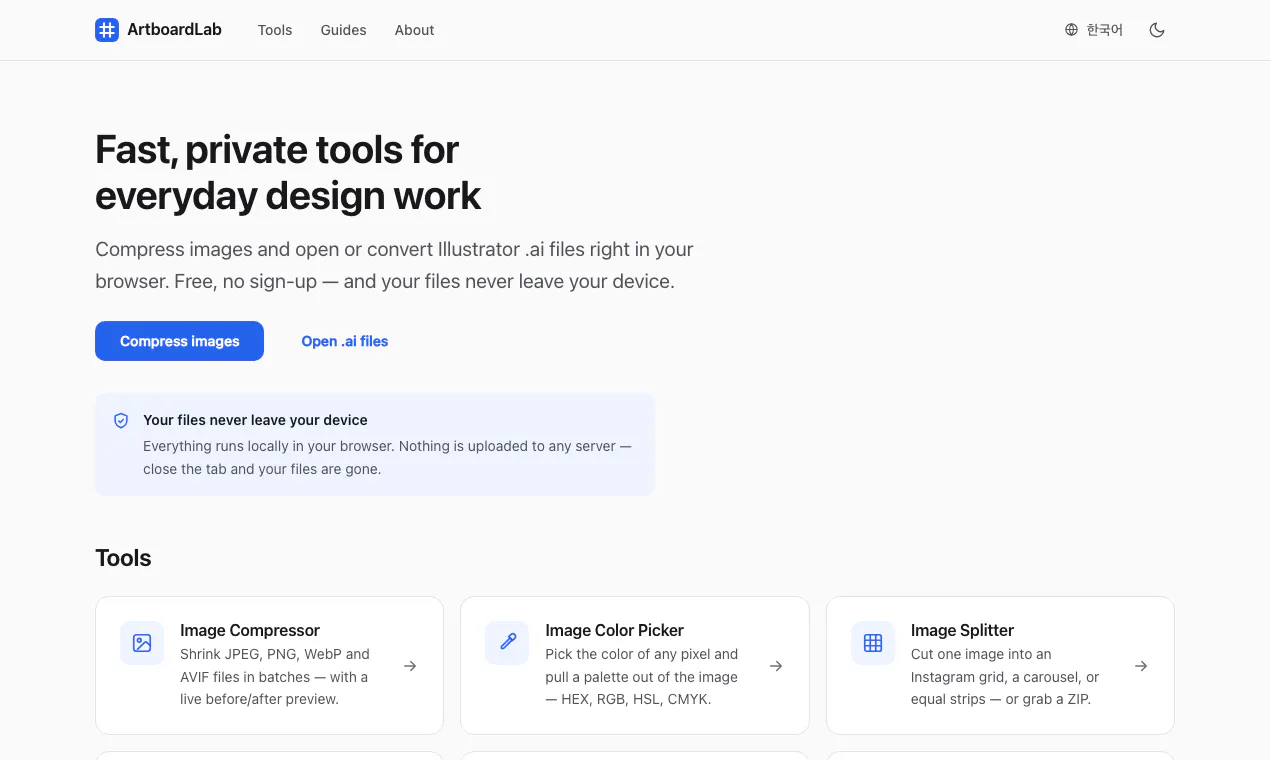Click the globe language icon
1270x760 pixels.
1072,30
